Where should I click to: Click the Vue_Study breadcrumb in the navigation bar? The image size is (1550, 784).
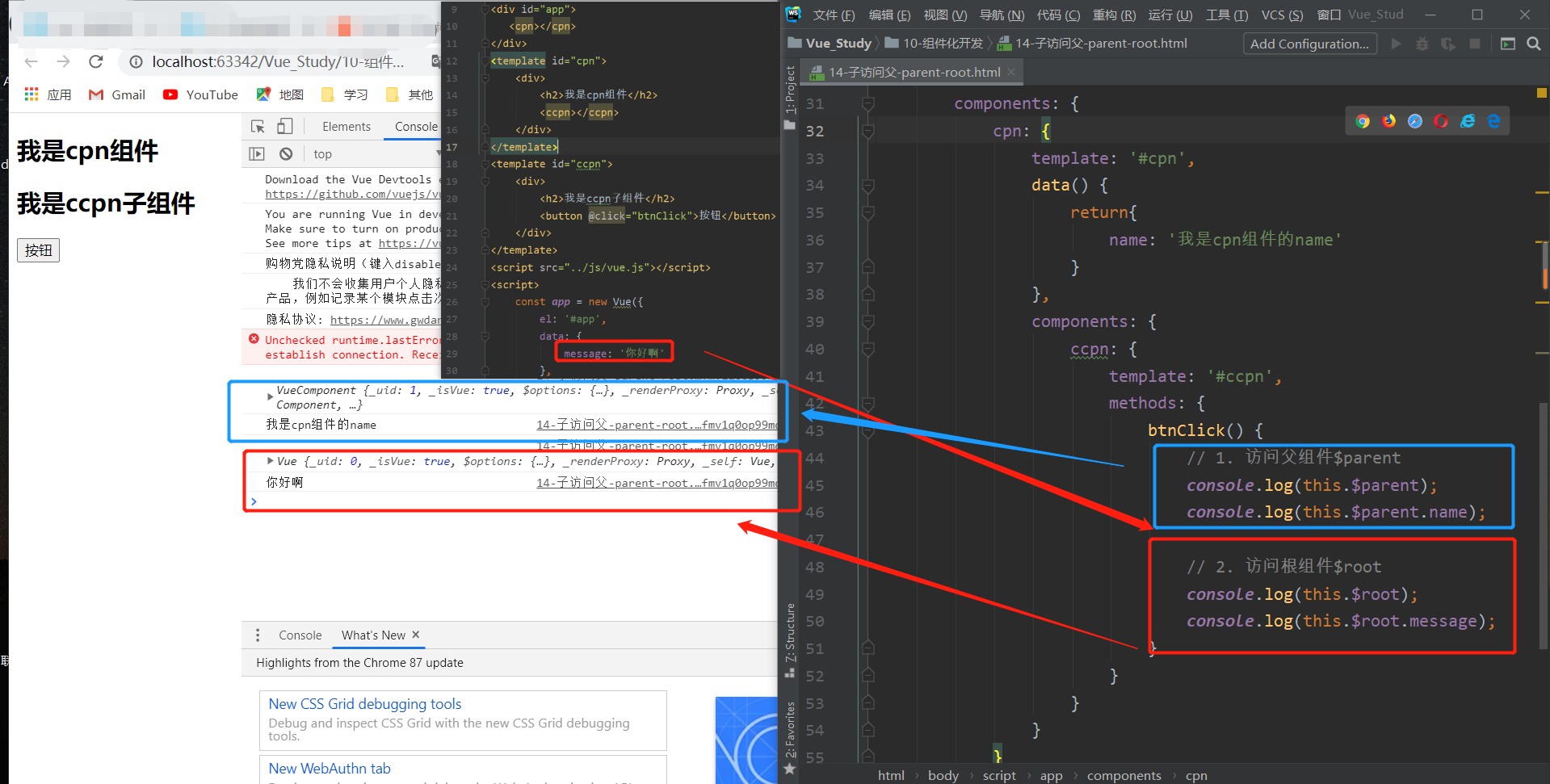[x=830, y=44]
